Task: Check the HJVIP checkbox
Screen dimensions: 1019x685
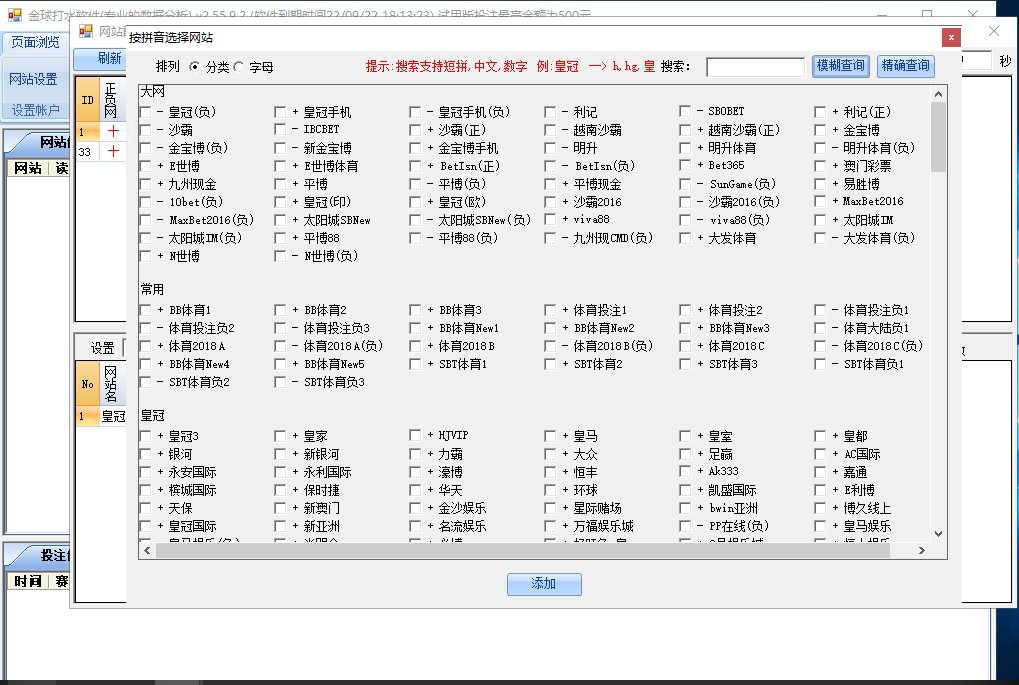Action: click(x=415, y=435)
